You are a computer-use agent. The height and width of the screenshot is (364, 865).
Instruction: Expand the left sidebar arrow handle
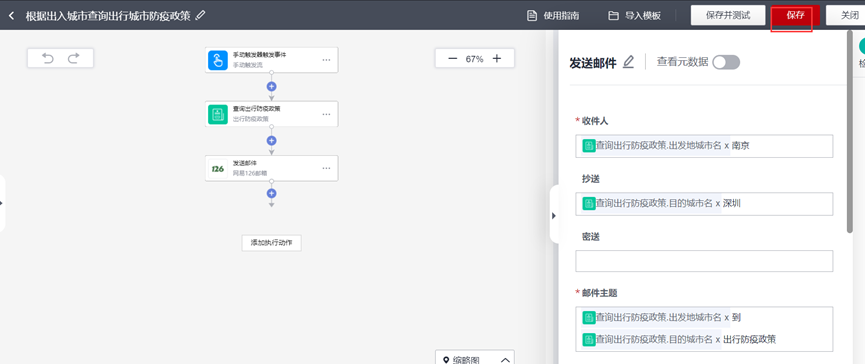pos(2,203)
